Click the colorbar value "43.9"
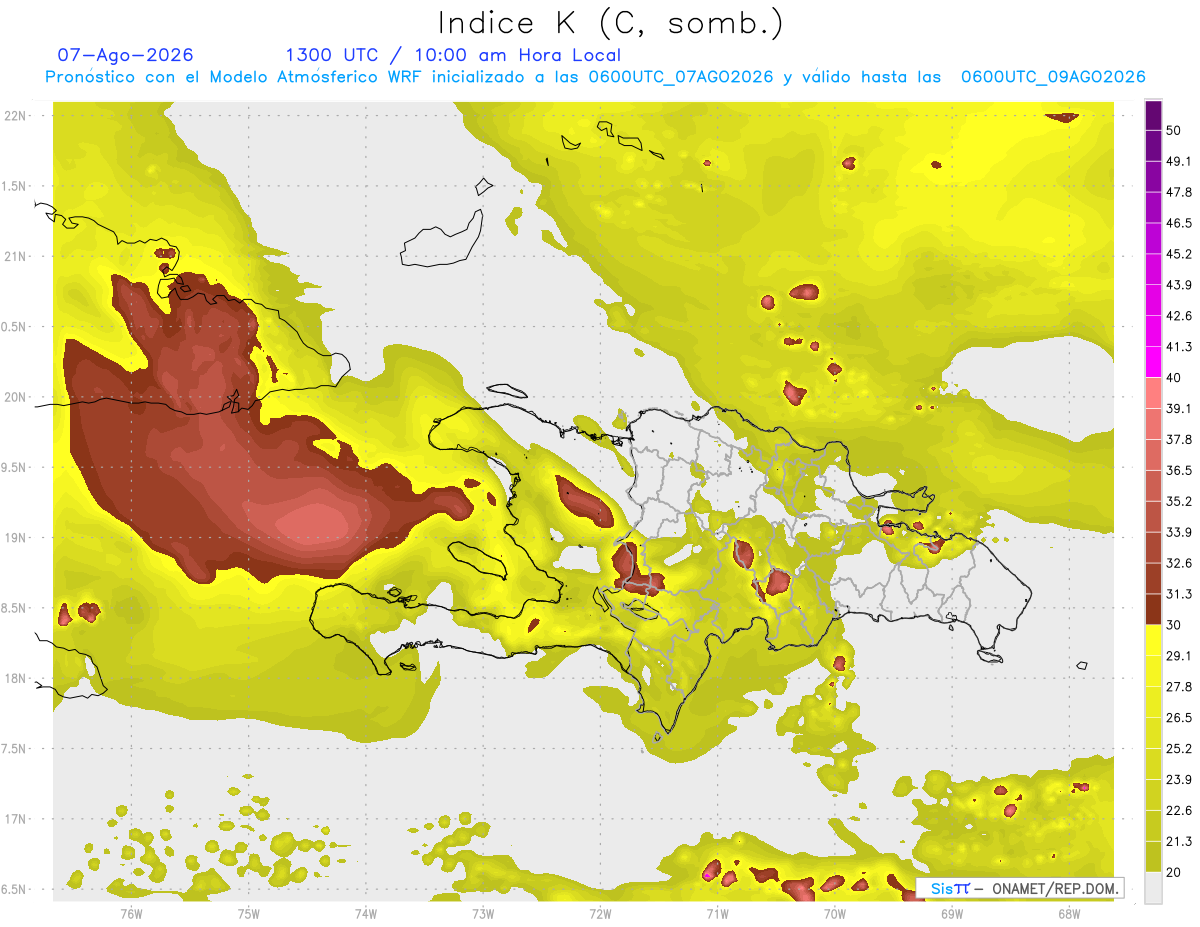Screen dimensions: 1200x927 point(1179,285)
